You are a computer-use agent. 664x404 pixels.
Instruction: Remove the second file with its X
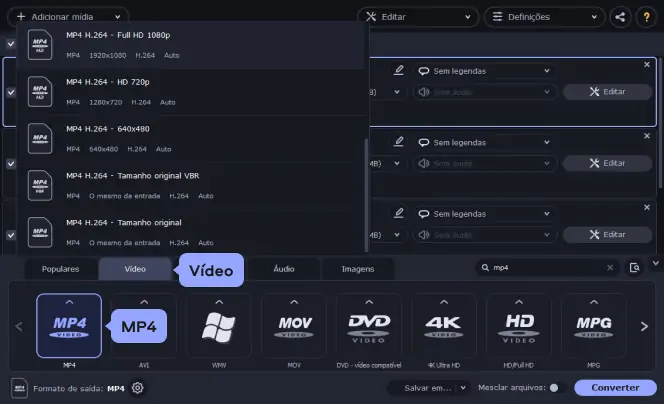647,136
